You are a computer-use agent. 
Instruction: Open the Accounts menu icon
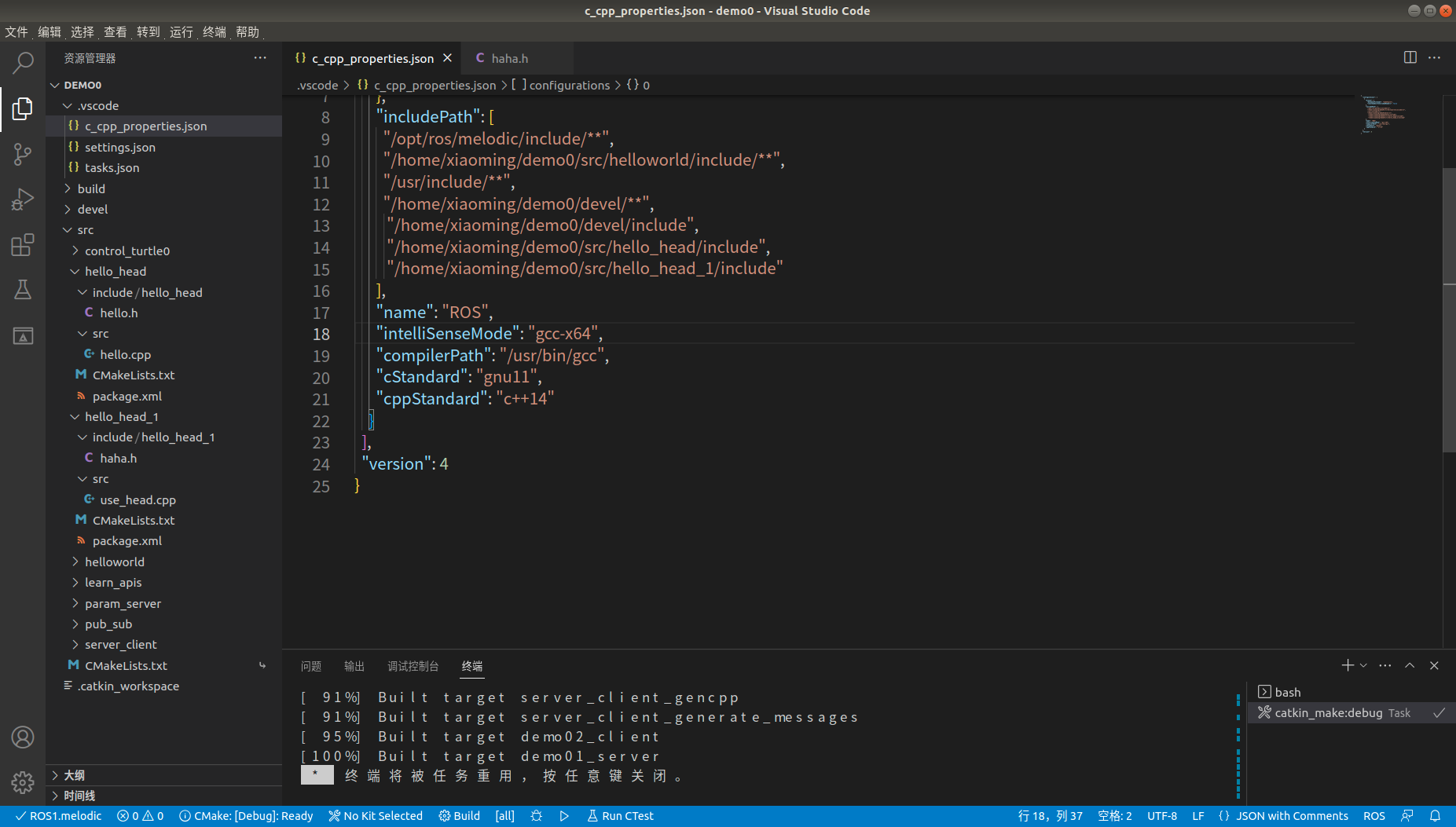[23, 737]
